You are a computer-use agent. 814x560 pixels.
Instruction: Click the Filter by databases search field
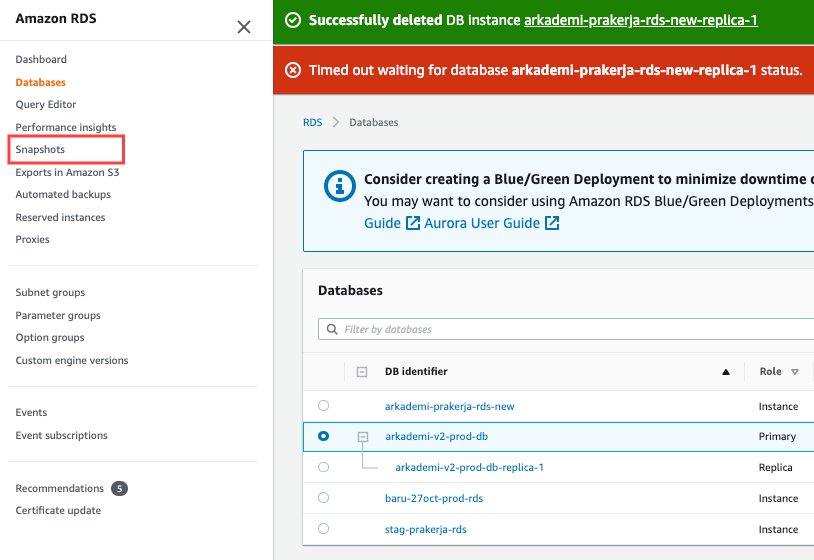(x=566, y=329)
